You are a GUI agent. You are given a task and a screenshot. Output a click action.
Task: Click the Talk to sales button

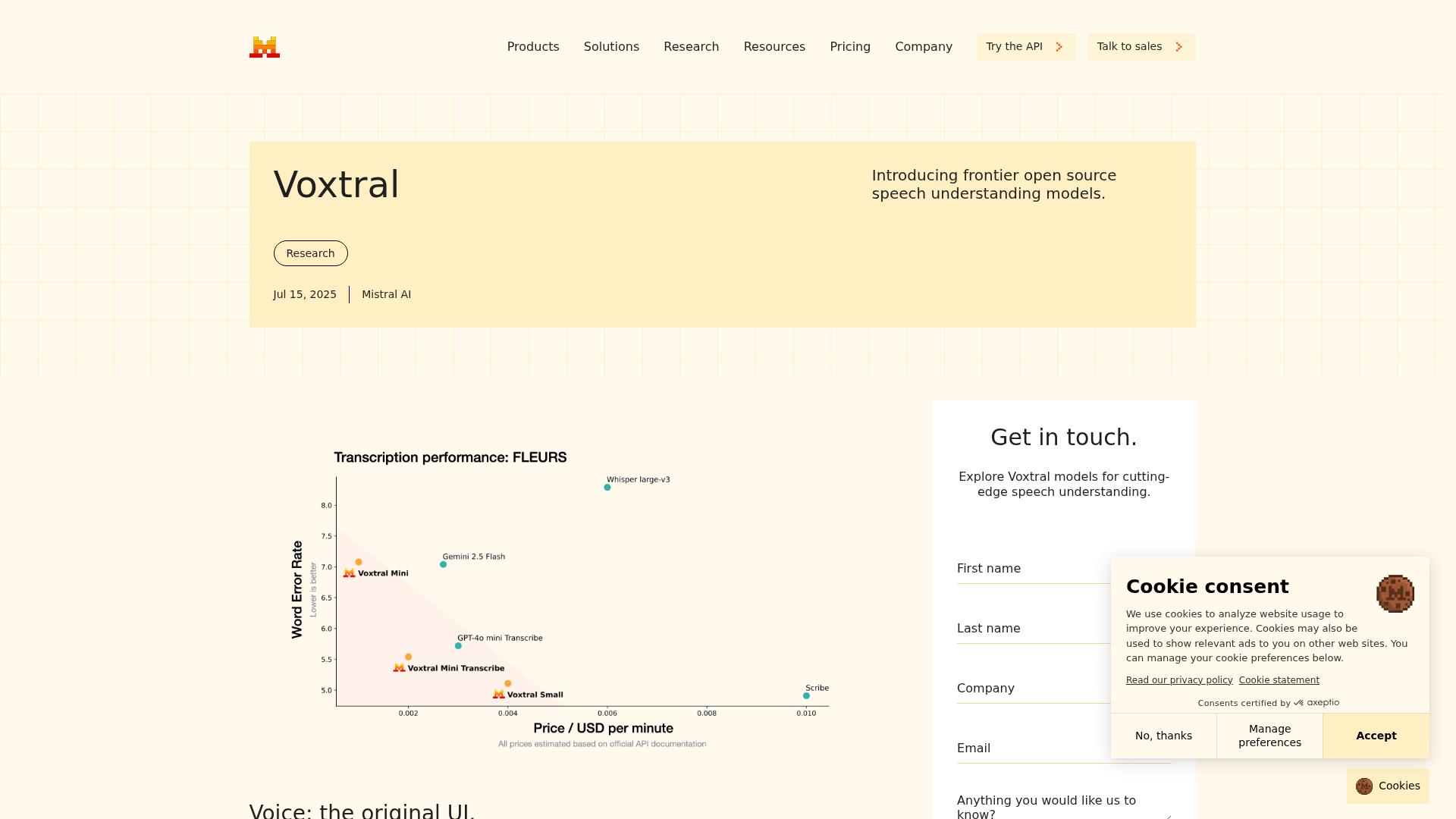pos(1141,47)
